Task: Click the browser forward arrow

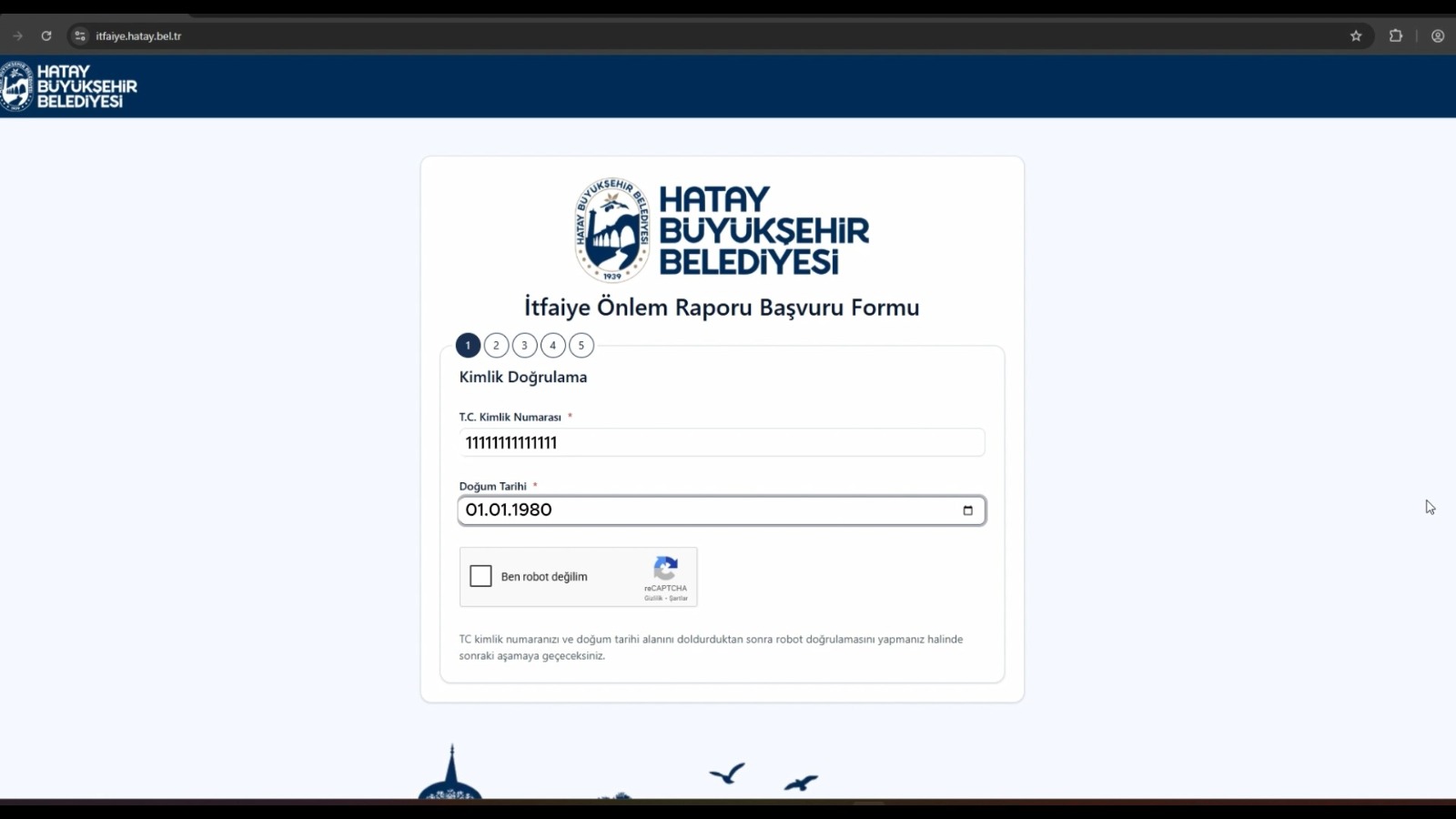Action: (x=17, y=36)
